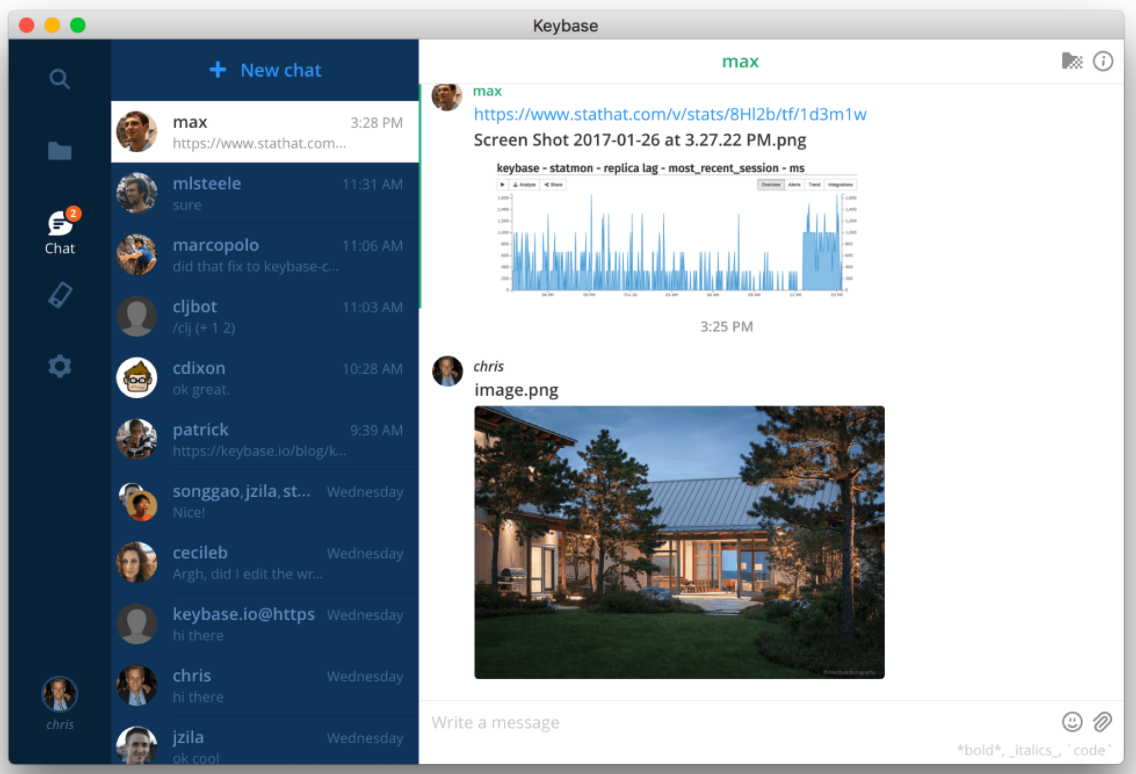Click the Screen Shot 2017-01-26 filename text
This screenshot has width=1136, height=774.
tap(640, 140)
